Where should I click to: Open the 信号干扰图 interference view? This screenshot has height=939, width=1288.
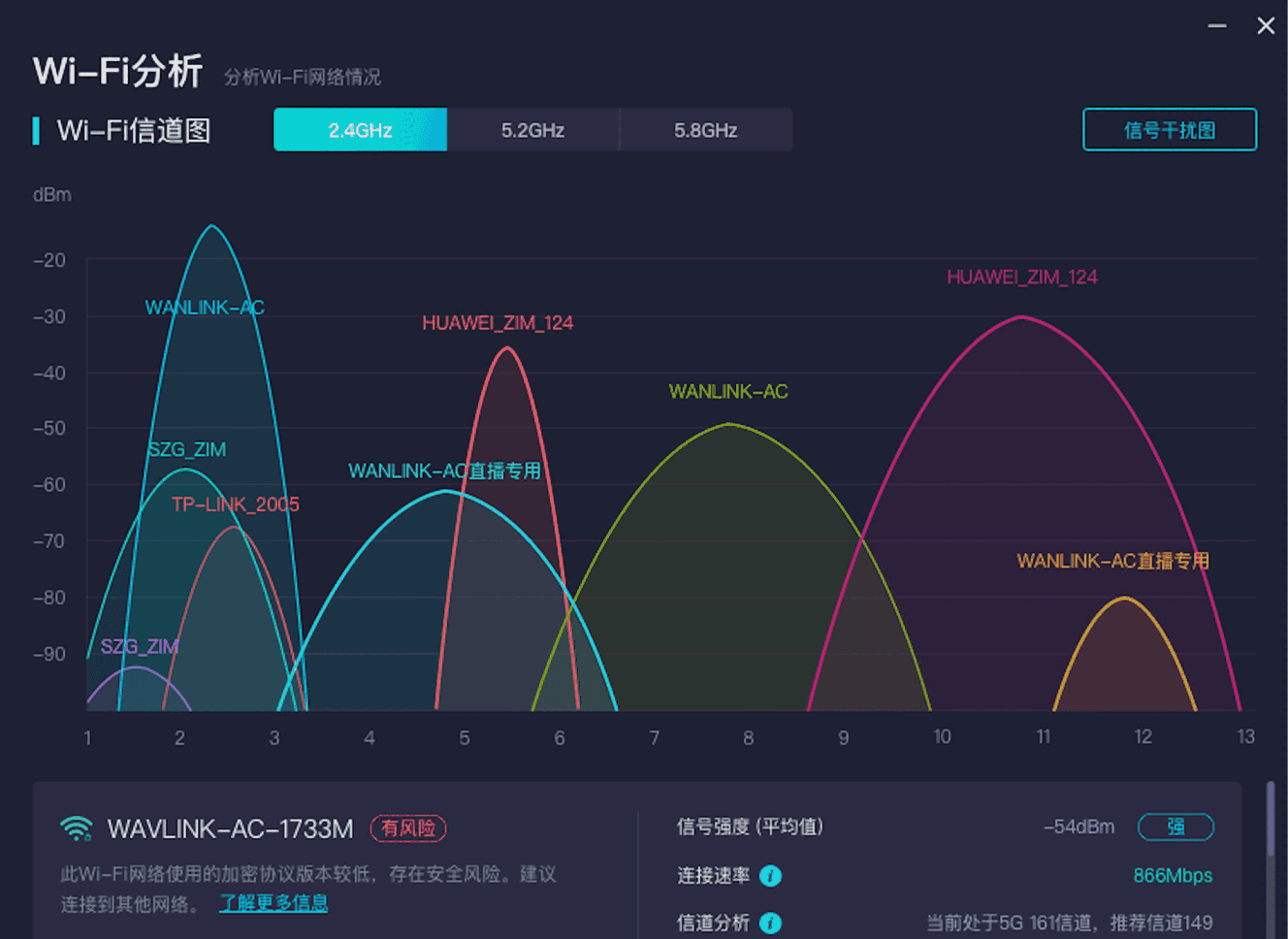point(1169,129)
